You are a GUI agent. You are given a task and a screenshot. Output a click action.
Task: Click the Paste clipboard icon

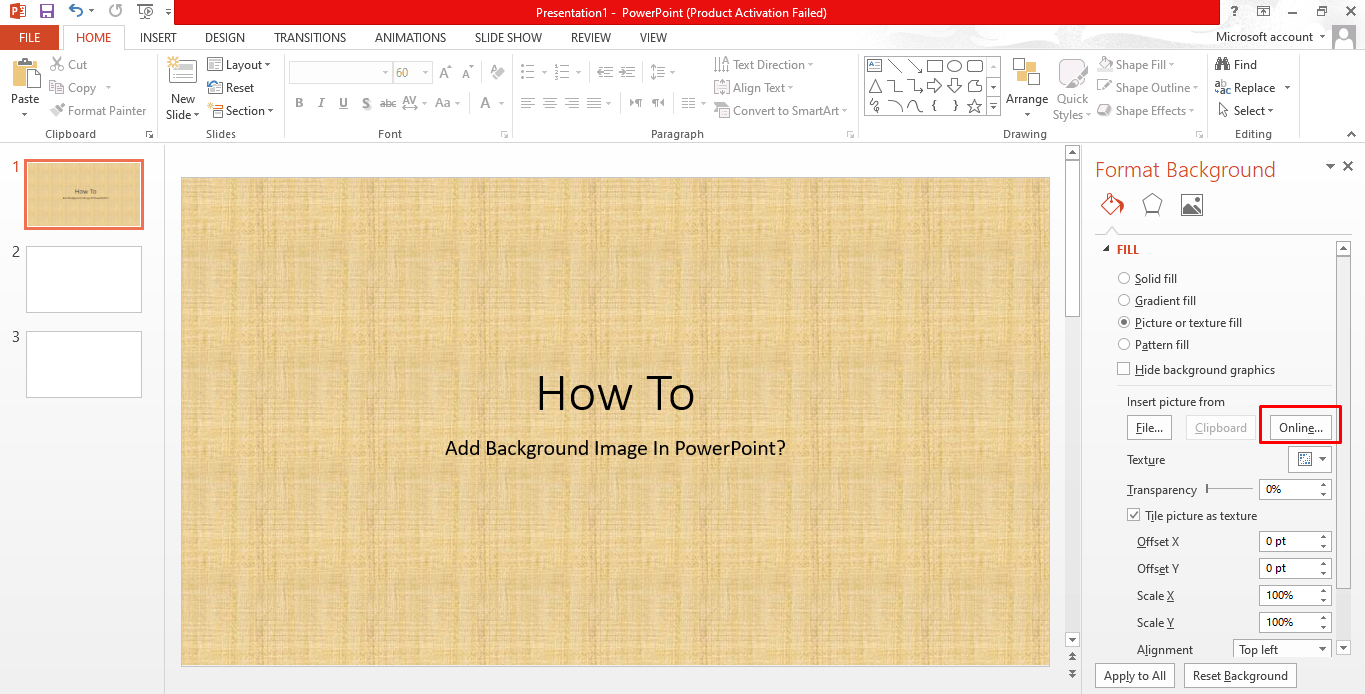(x=25, y=73)
